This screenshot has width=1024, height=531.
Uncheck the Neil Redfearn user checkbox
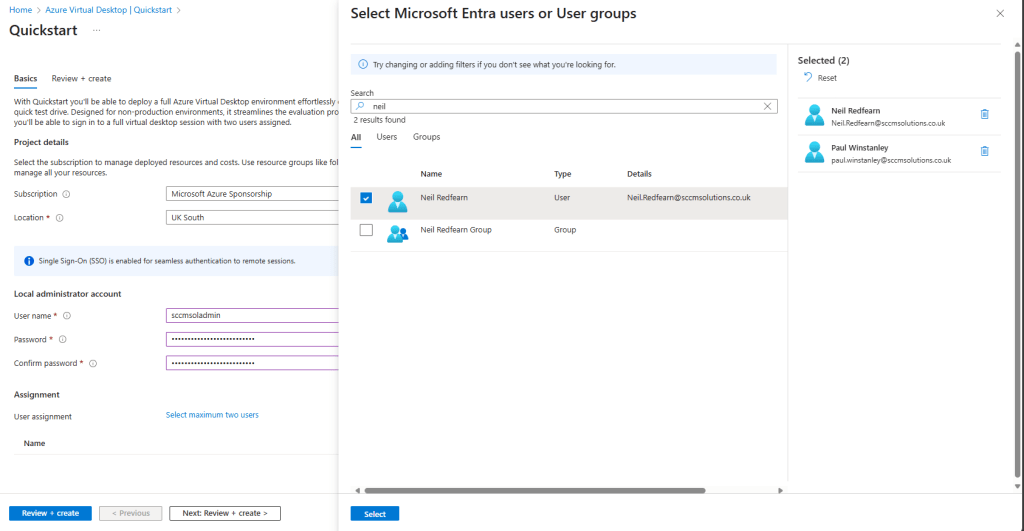click(x=366, y=198)
